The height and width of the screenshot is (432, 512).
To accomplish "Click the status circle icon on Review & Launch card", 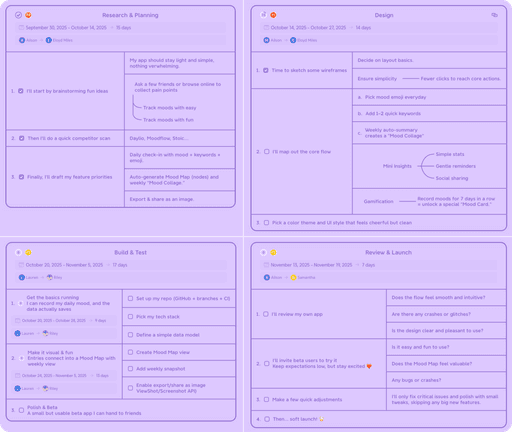I will coord(263,252).
